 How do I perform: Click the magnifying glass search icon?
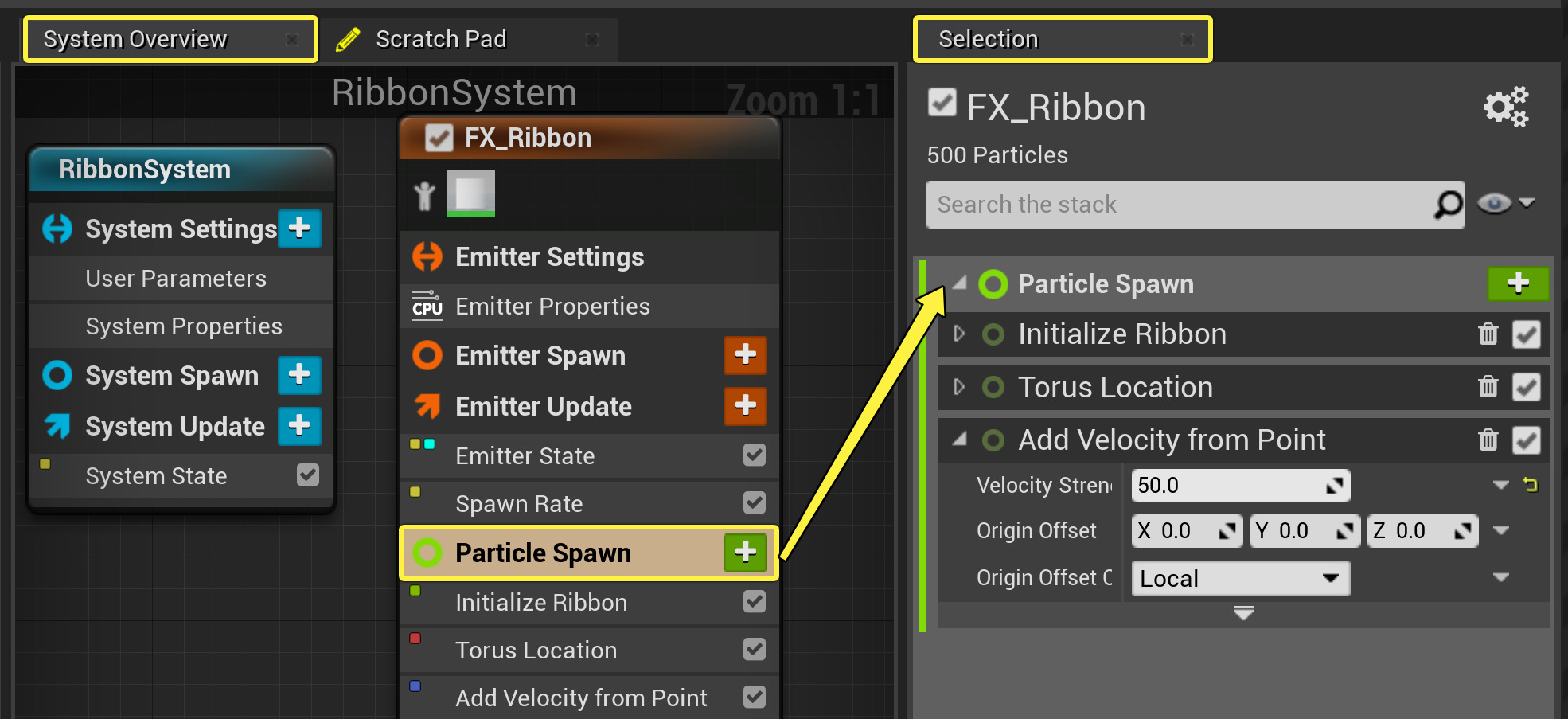pyautogui.click(x=1447, y=204)
